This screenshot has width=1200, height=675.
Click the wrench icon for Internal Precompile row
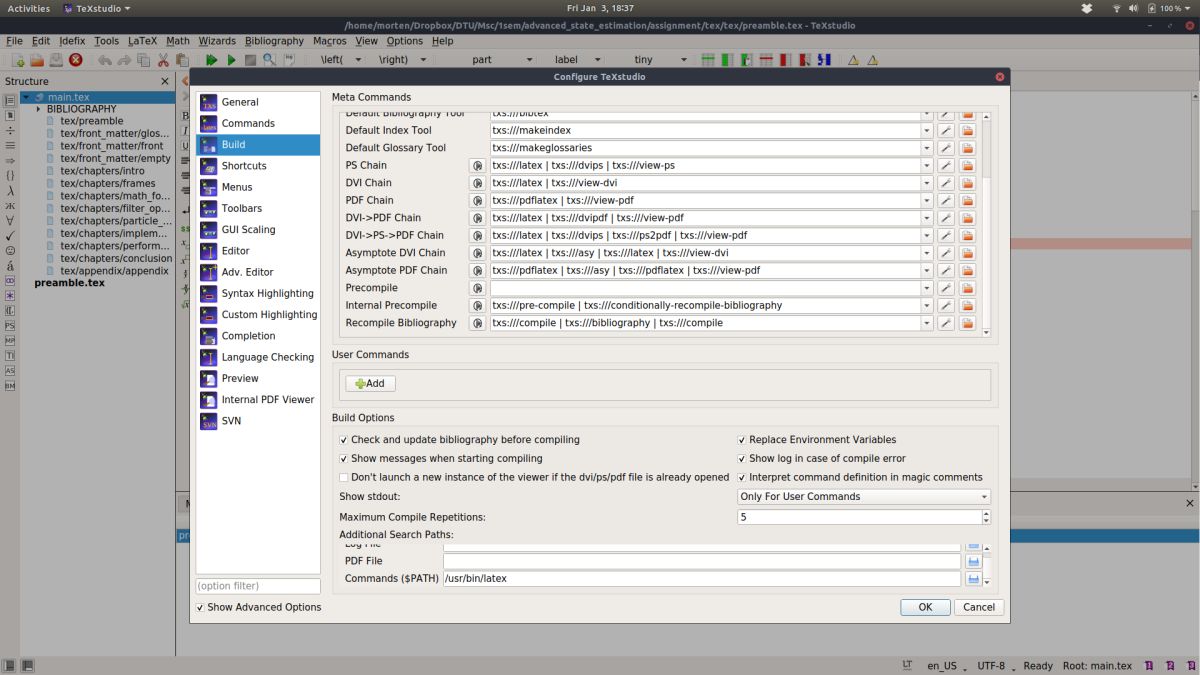(946, 305)
